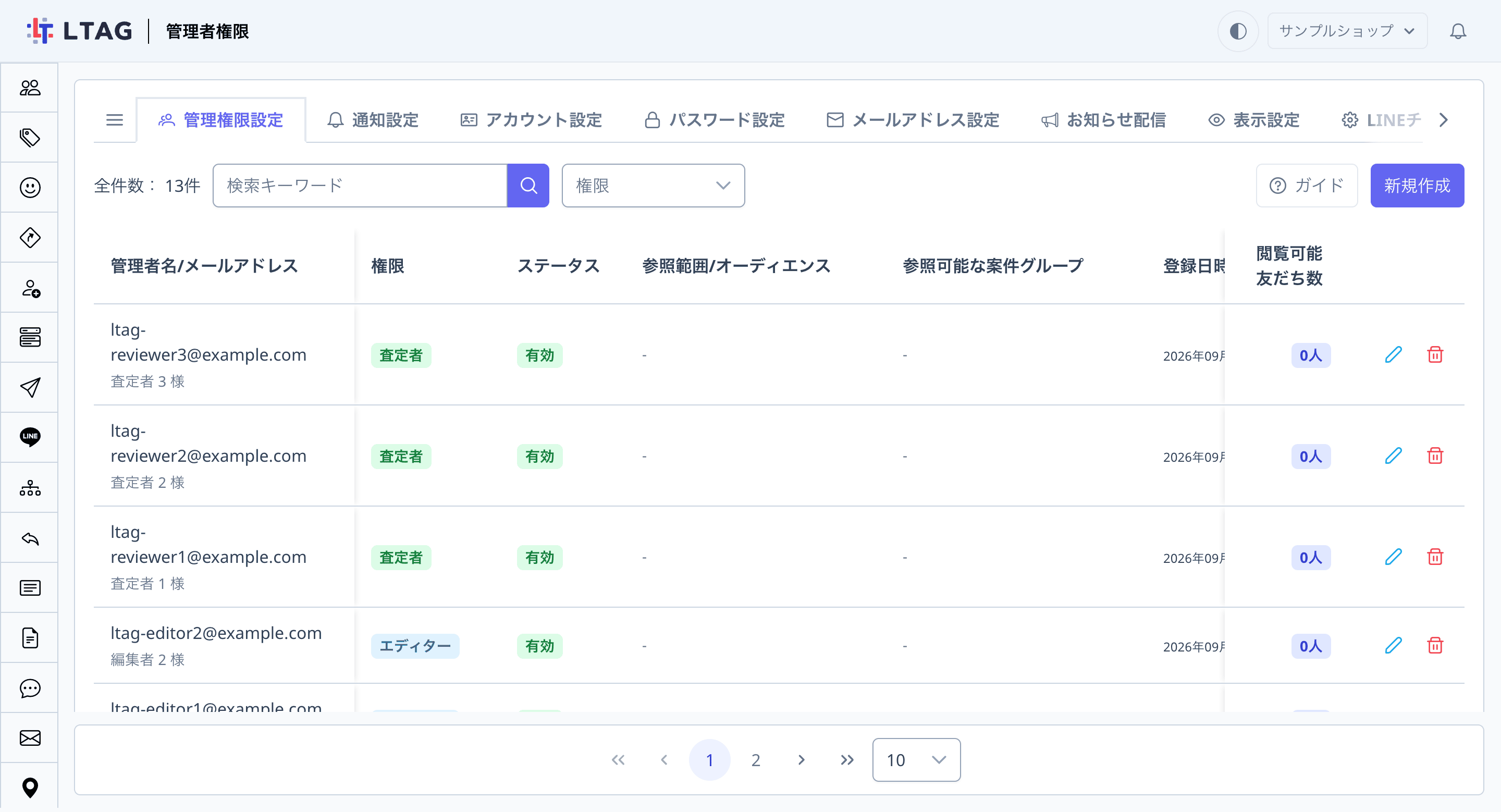Image resolution: width=1501 pixels, height=812 pixels.
Task: Toggle dark mode contrast button
Action: click(1238, 31)
